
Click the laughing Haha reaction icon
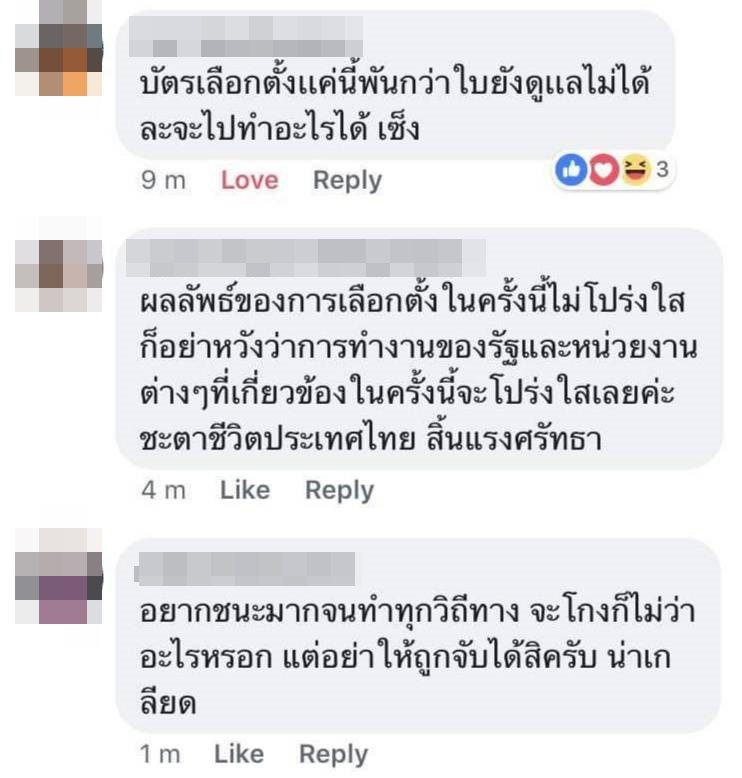pyautogui.click(x=635, y=170)
